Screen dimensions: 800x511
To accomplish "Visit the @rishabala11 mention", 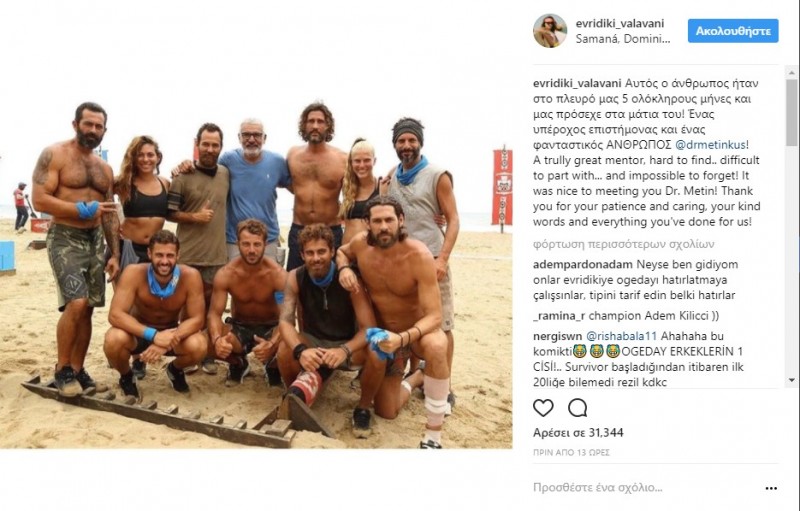I will (x=621, y=336).
